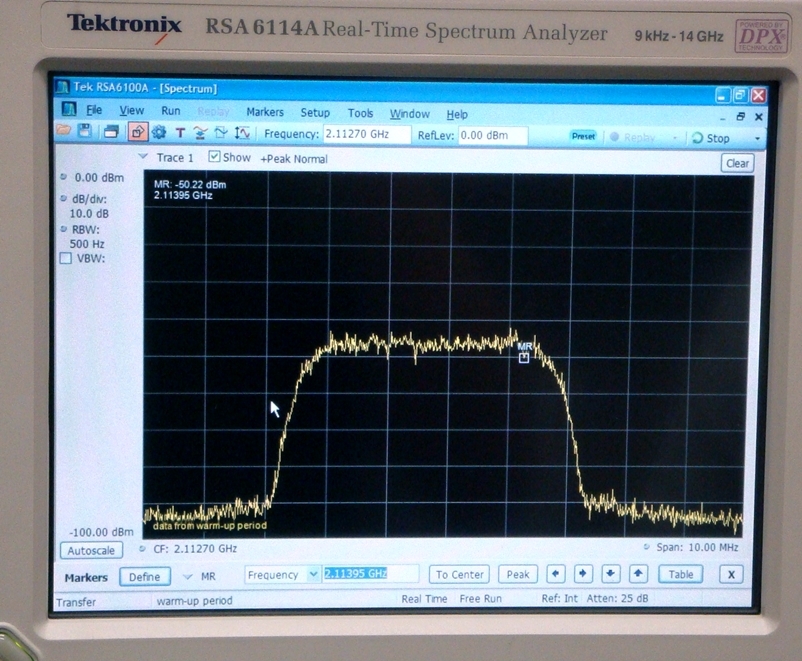Click the Peak marker button
This screenshot has height=661, width=802.
[518, 575]
